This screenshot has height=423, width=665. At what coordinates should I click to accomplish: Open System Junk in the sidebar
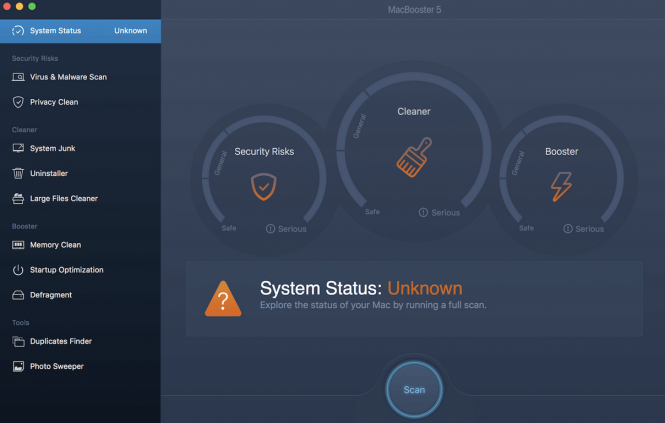tap(52, 149)
